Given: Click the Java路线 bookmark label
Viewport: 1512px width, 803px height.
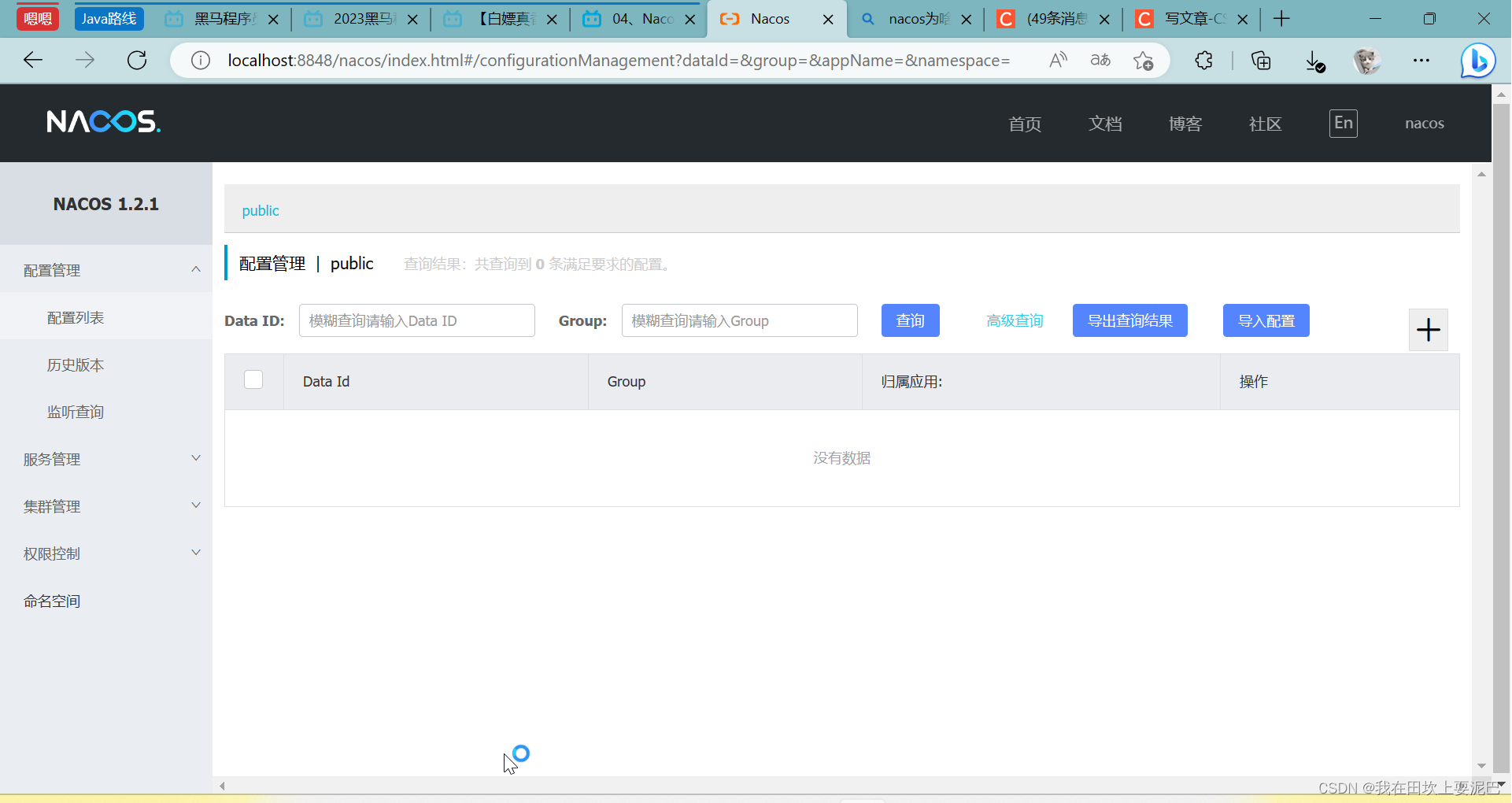Looking at the screenshot, I should [109, 19].
